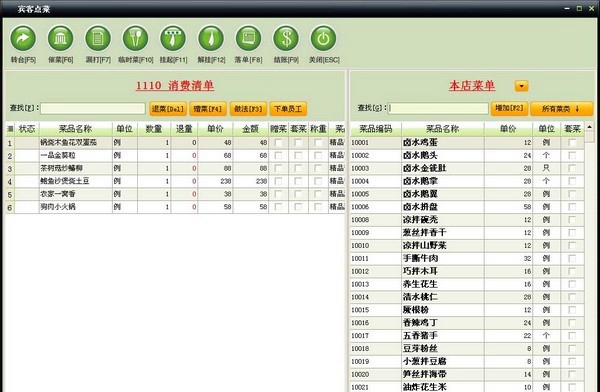600x392 pixels.
Task: Select menu item 小葱拌豆腐
Action: click(467, 361)
